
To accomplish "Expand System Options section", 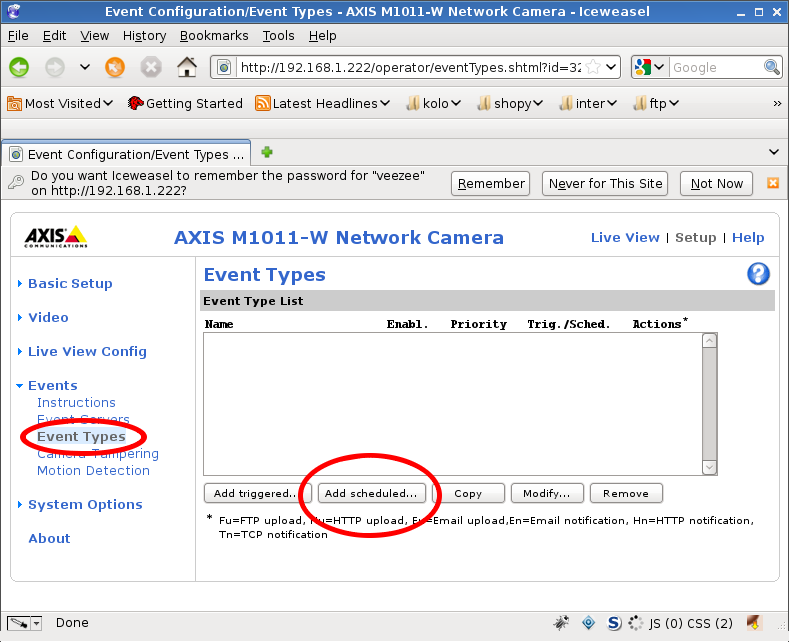I will (x=85, y=504).
